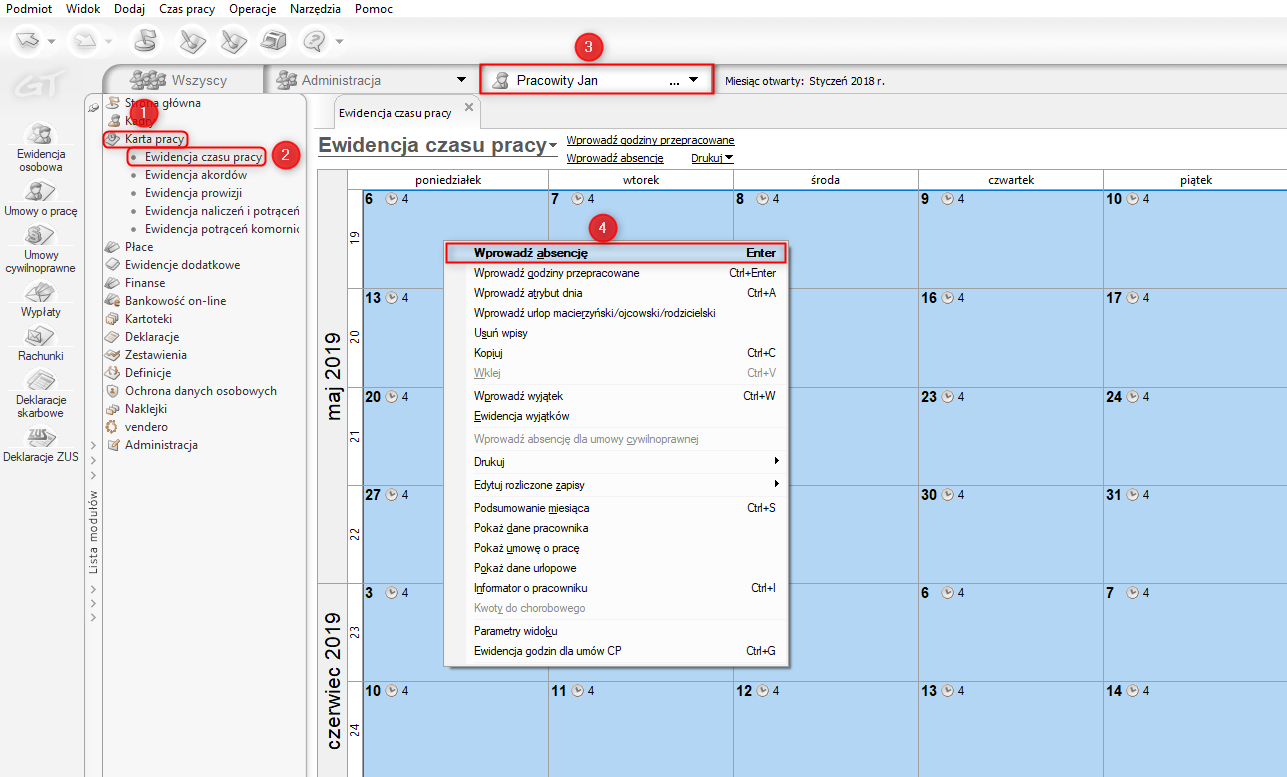Click the Wprowadź godziny przepracowane link above calendar
This screenshot has height=777, width=1287.
650,140
